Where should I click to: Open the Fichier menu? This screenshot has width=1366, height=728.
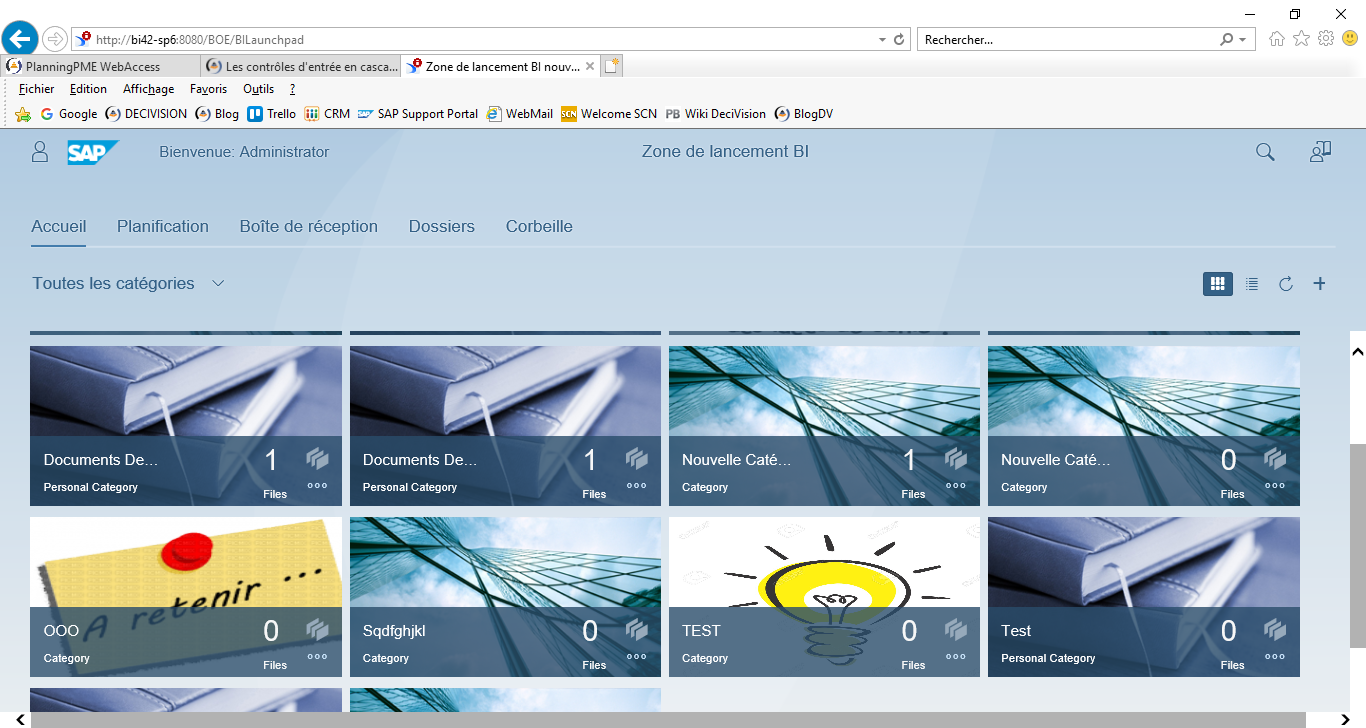point(36,89)
